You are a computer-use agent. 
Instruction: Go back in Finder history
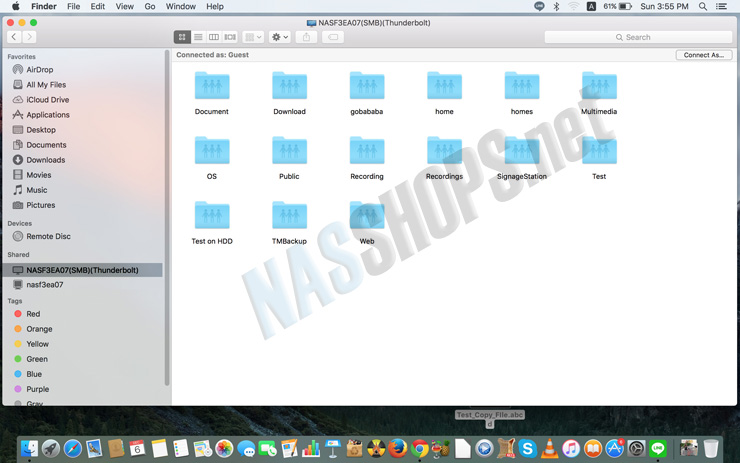[14, 37]
